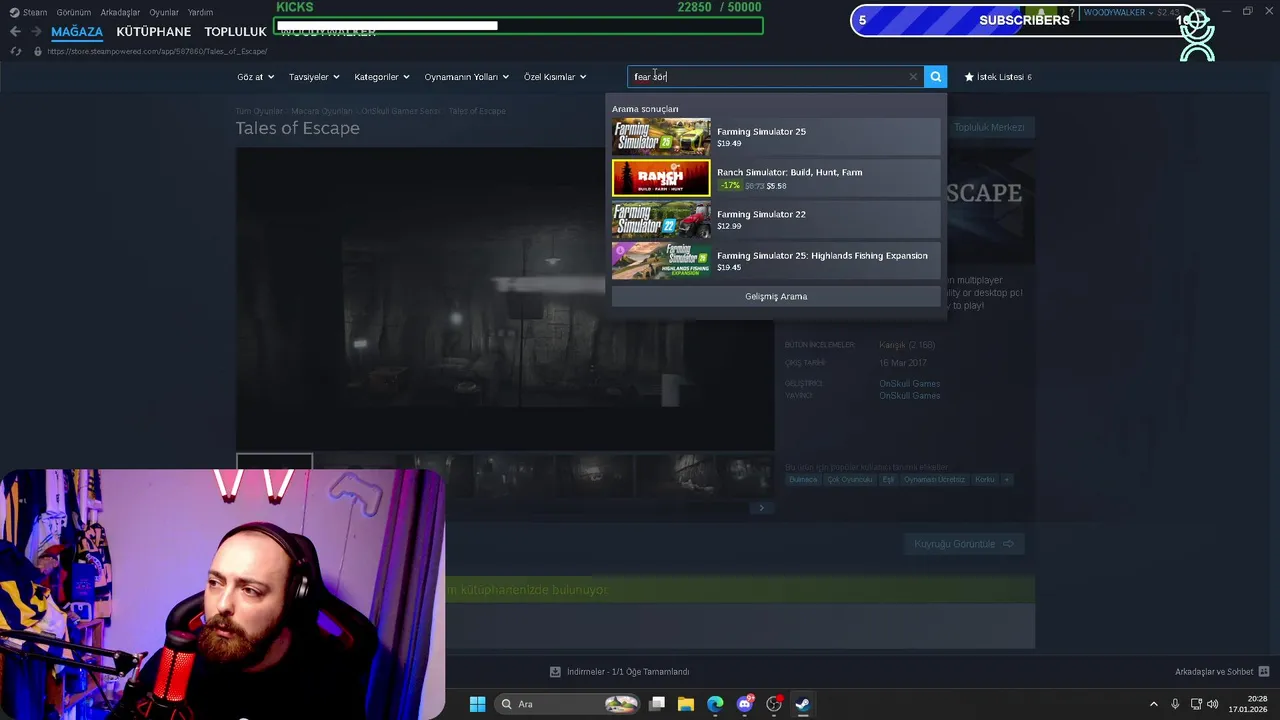1280x720 pixels.
Task: Open Discord from the taskbar
Action: (x=744, y=704)
